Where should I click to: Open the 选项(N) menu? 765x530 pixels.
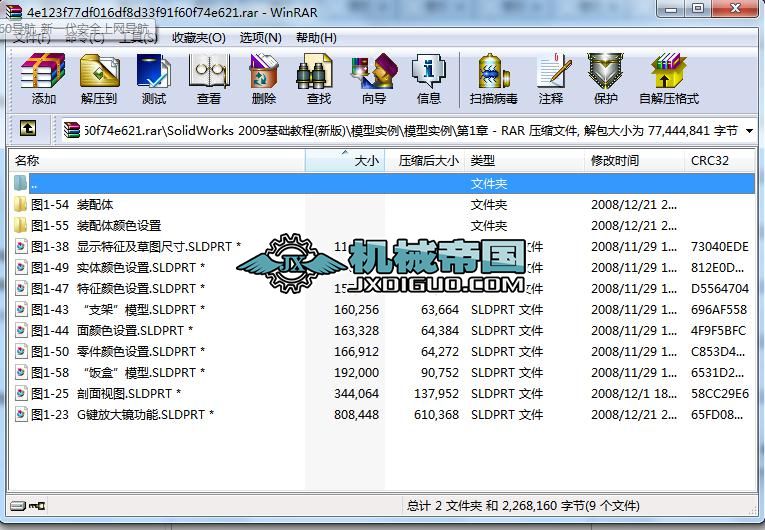(260, 38)
